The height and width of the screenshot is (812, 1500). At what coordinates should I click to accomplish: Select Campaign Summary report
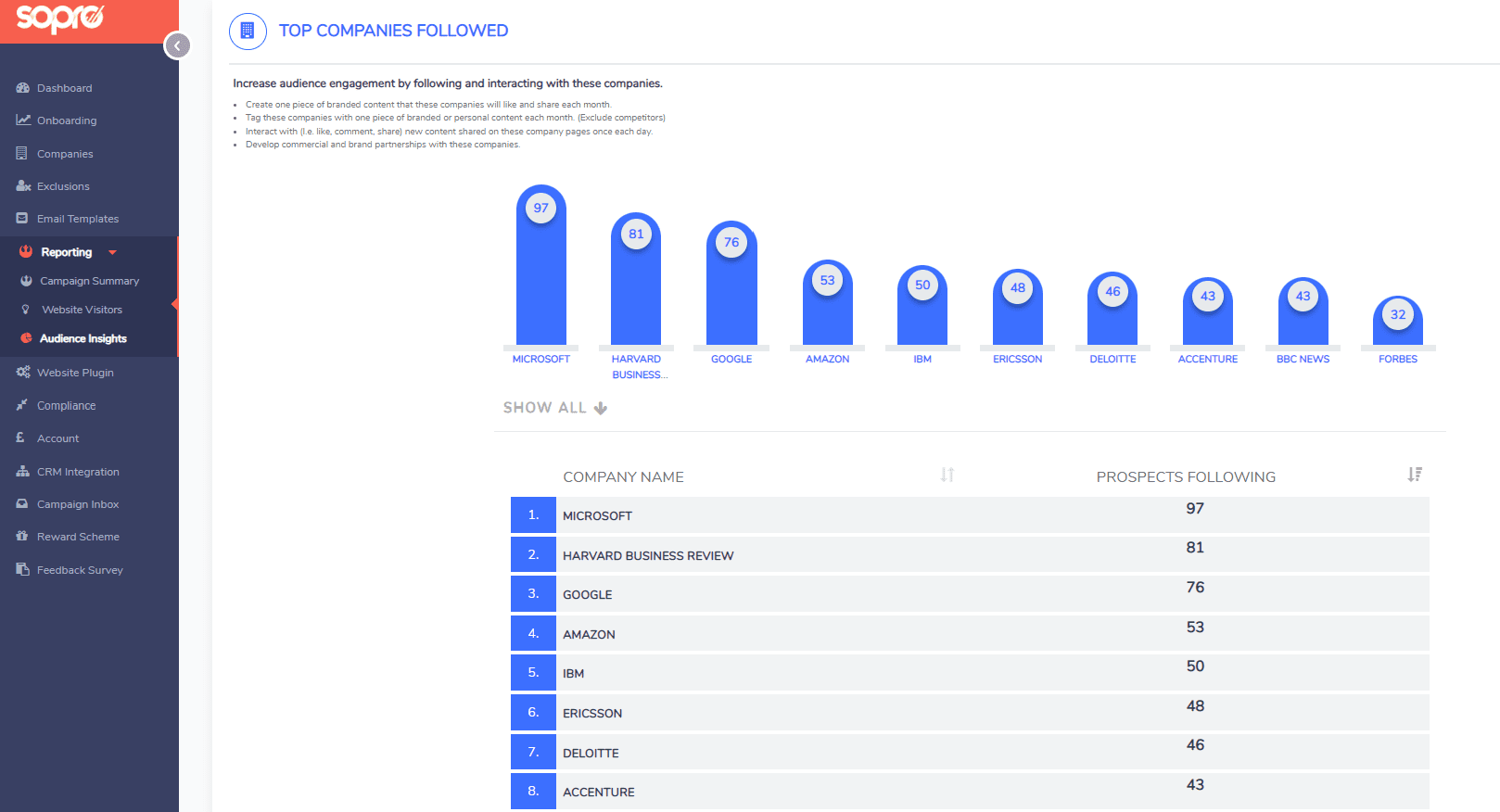click(x=89, y=281)
